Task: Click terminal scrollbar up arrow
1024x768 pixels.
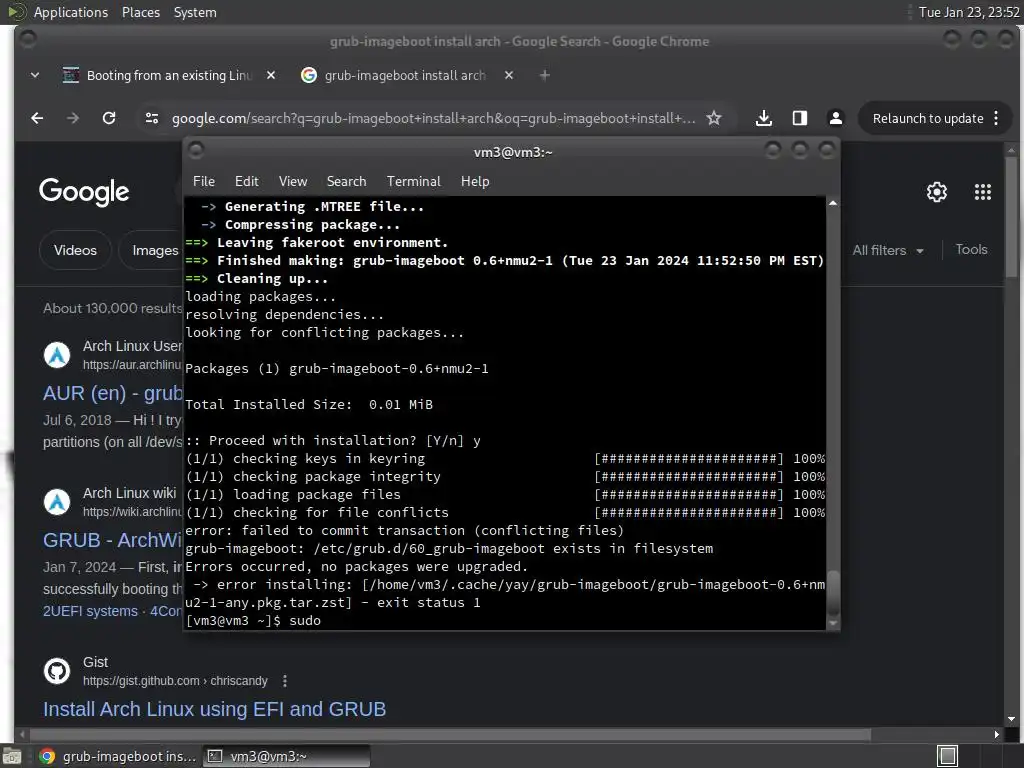Action: (833, 204)
